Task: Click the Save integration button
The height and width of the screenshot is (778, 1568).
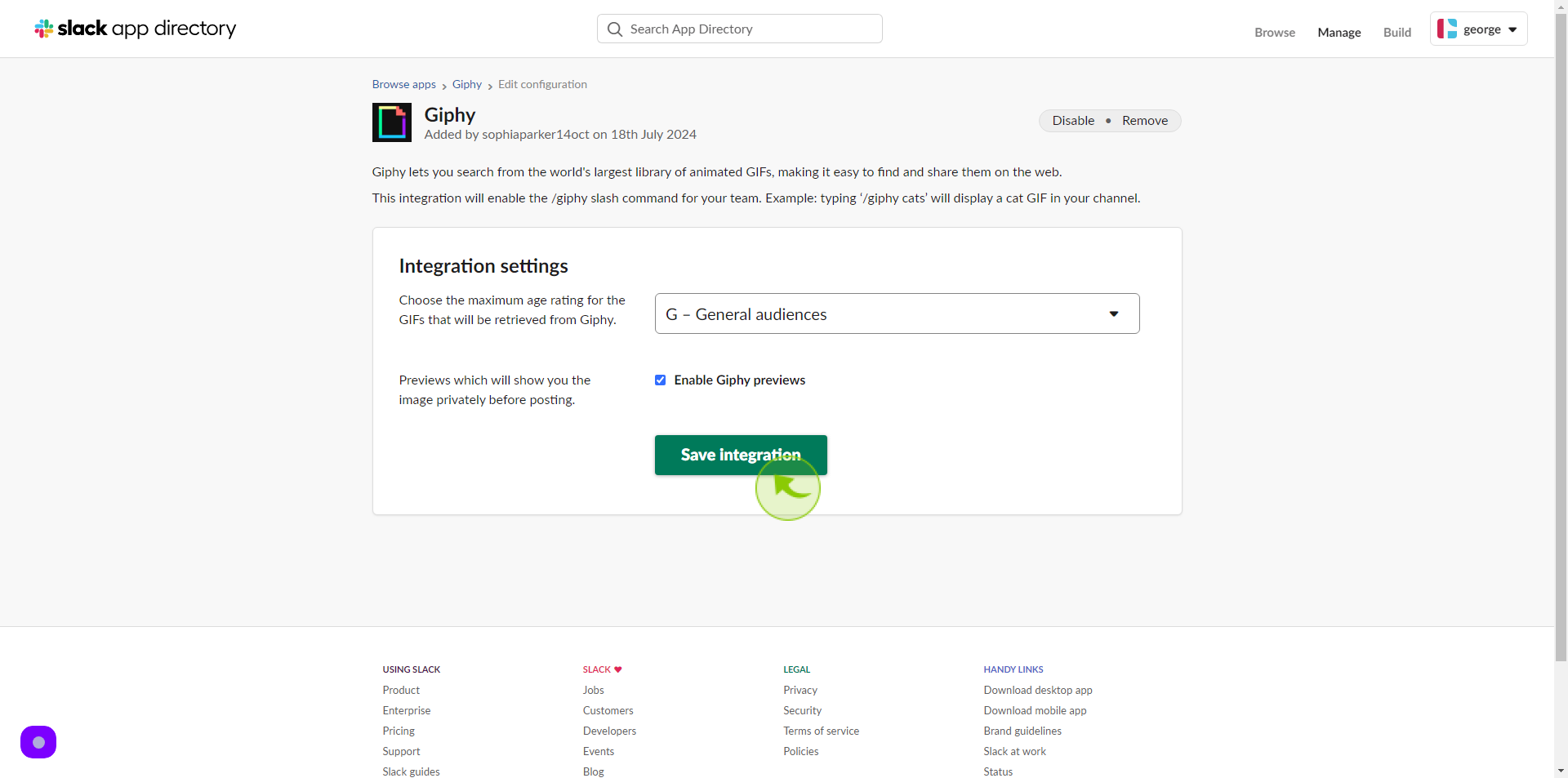Action: point(741,455)
